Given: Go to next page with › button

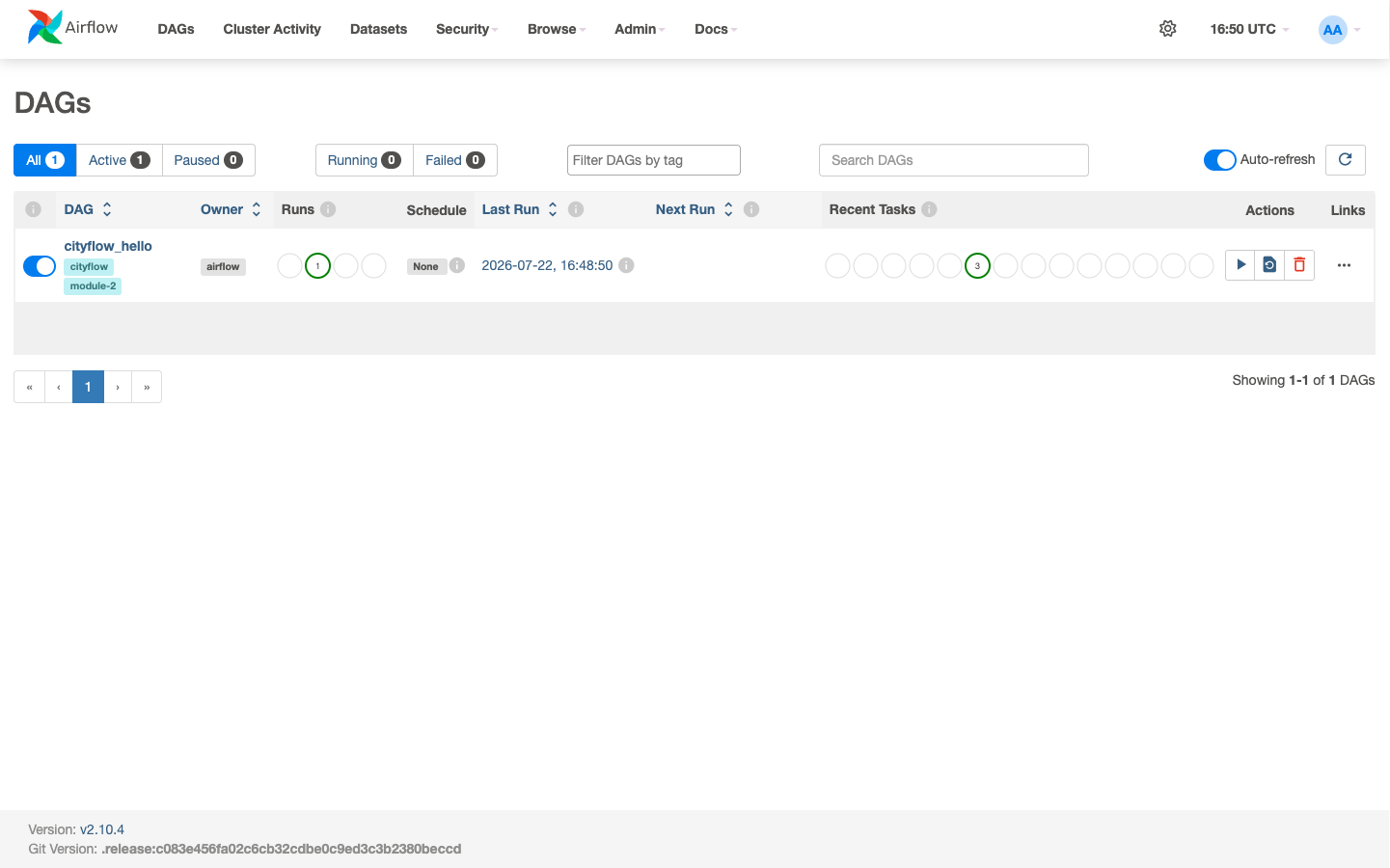Looking at the screenshot, I should (x=118, y=387).
